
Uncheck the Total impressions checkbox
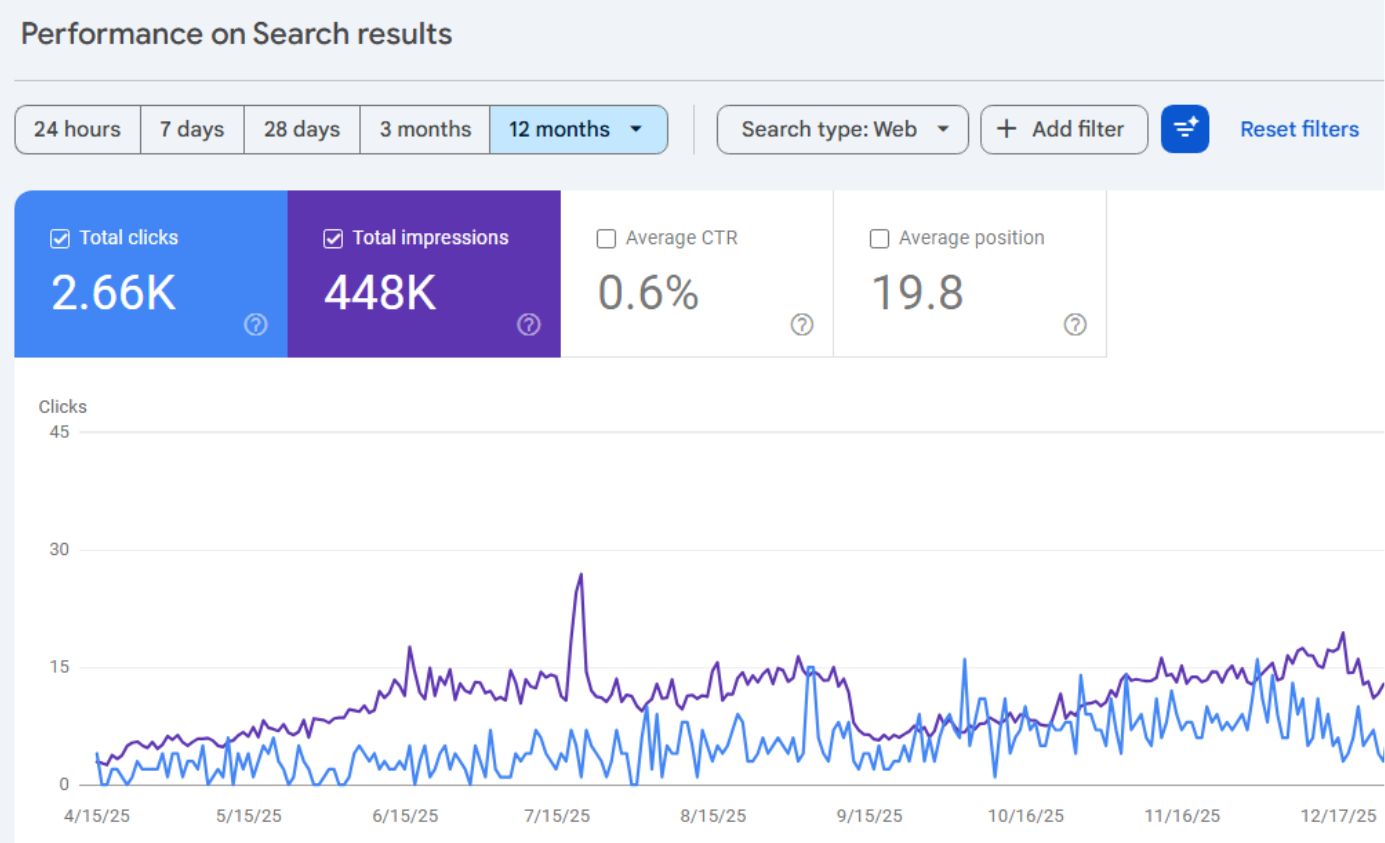click(x=333, y=239)
